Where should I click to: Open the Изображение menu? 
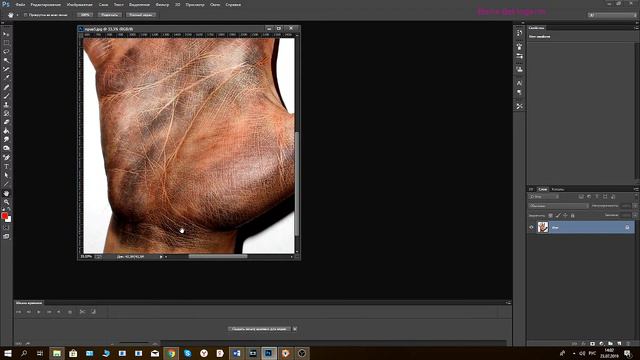[80, 5]
